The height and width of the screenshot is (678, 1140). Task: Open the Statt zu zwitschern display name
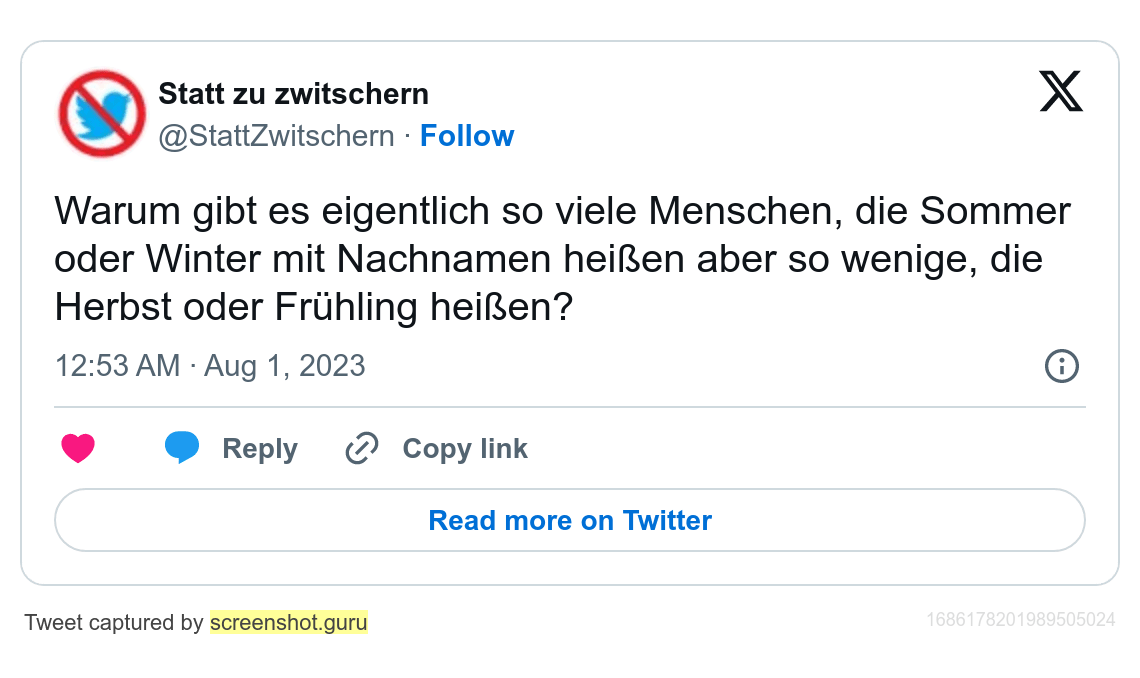tap(294, 94)
